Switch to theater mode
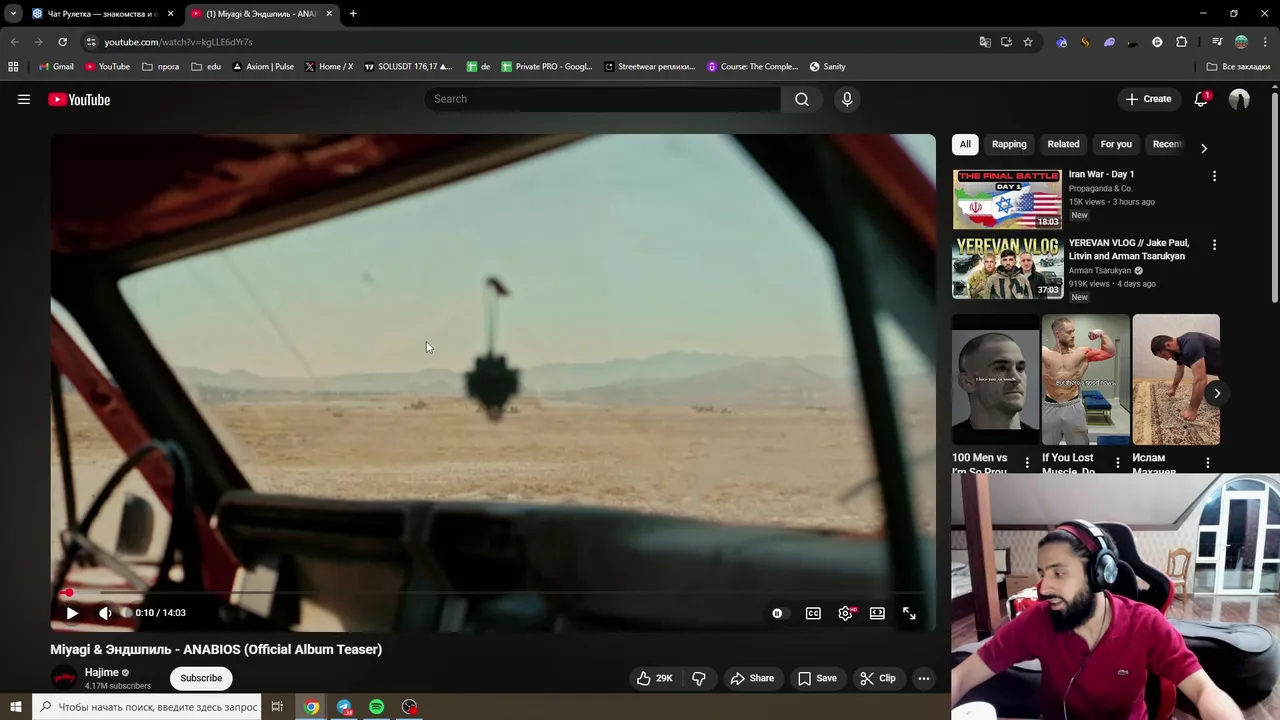Viewport: 1280px width, 720px height. [x=877, y=613]
